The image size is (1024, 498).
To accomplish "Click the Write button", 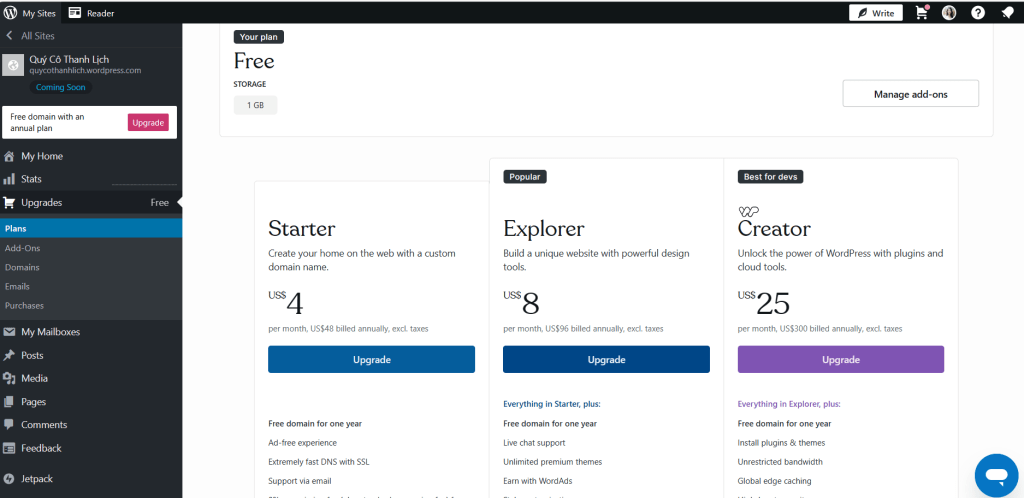I will tap(876, 13).
